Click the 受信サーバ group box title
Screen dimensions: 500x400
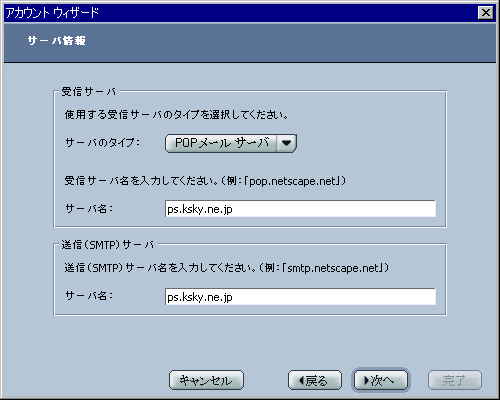point(89,92)
